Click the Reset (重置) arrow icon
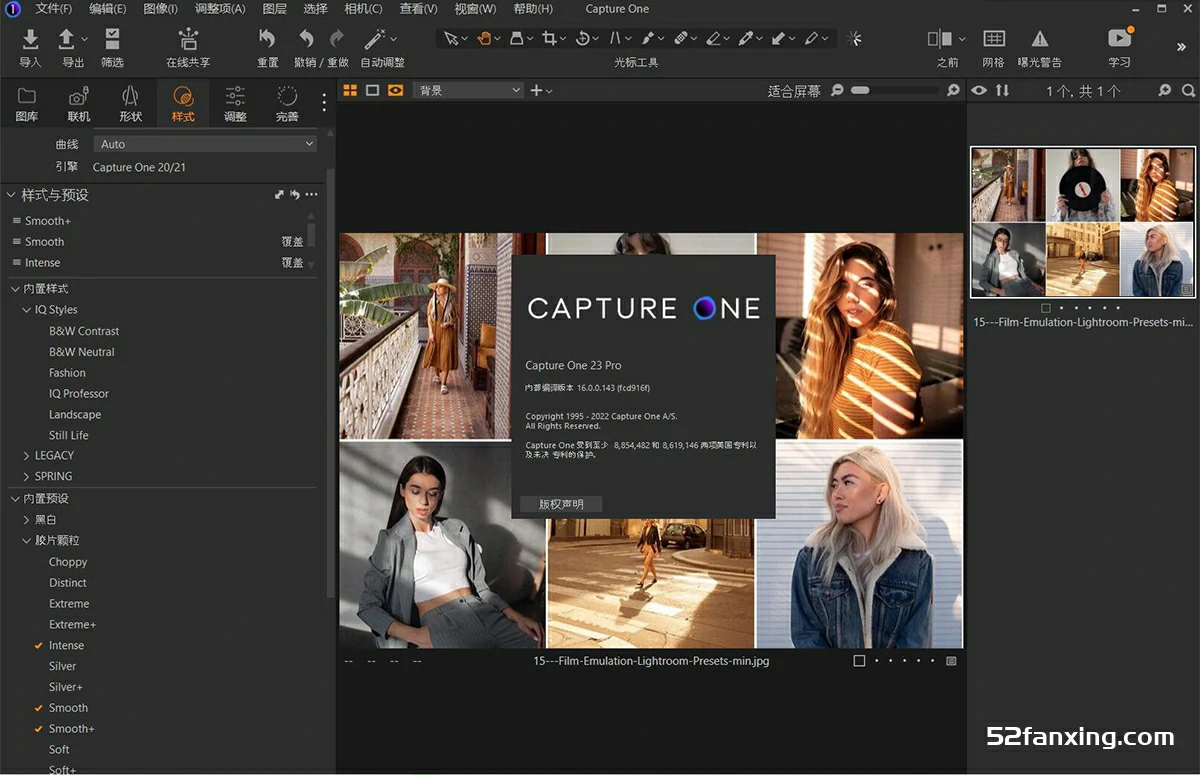 [267, 39]
